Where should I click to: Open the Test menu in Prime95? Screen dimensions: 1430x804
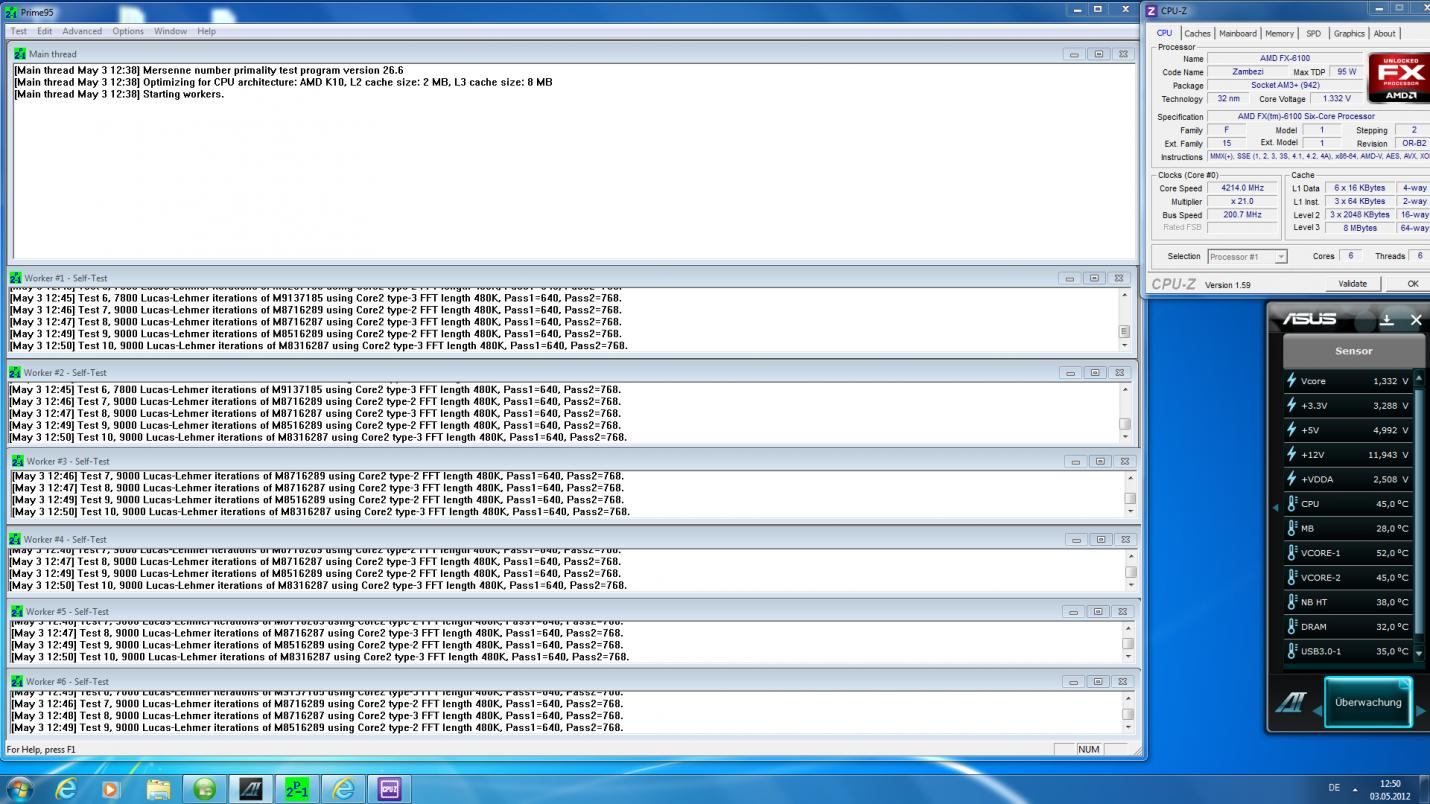coord(19,31)
